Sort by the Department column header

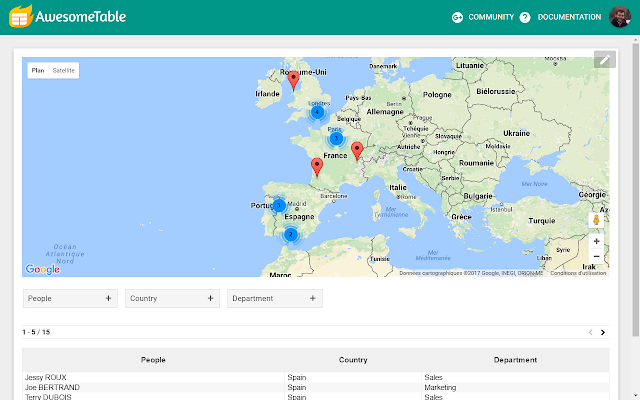[x=515, y=360]
